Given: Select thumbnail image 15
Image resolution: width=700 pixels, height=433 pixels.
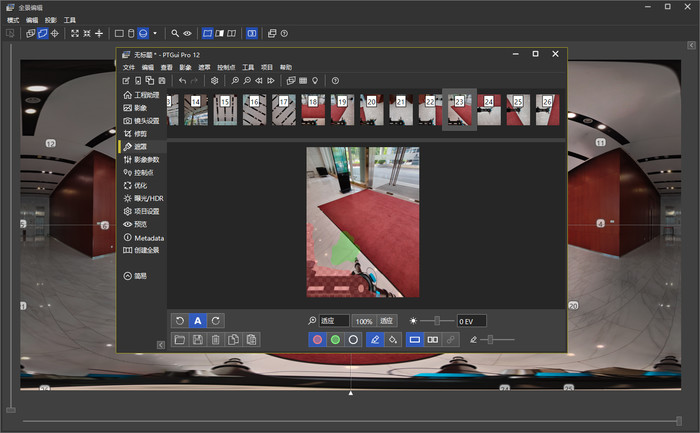Looking at the screenshot, I should click(x=225, y=109).
